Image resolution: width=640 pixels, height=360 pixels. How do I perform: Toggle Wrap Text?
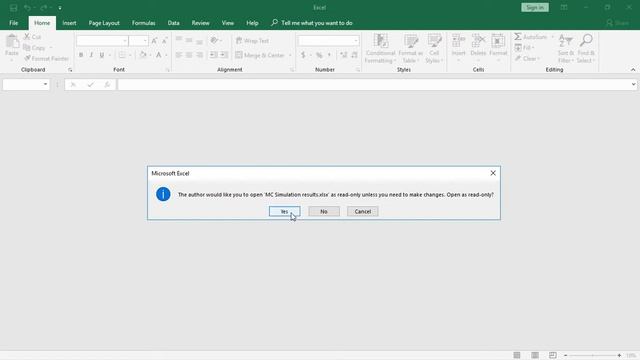[x=253, y=41]
